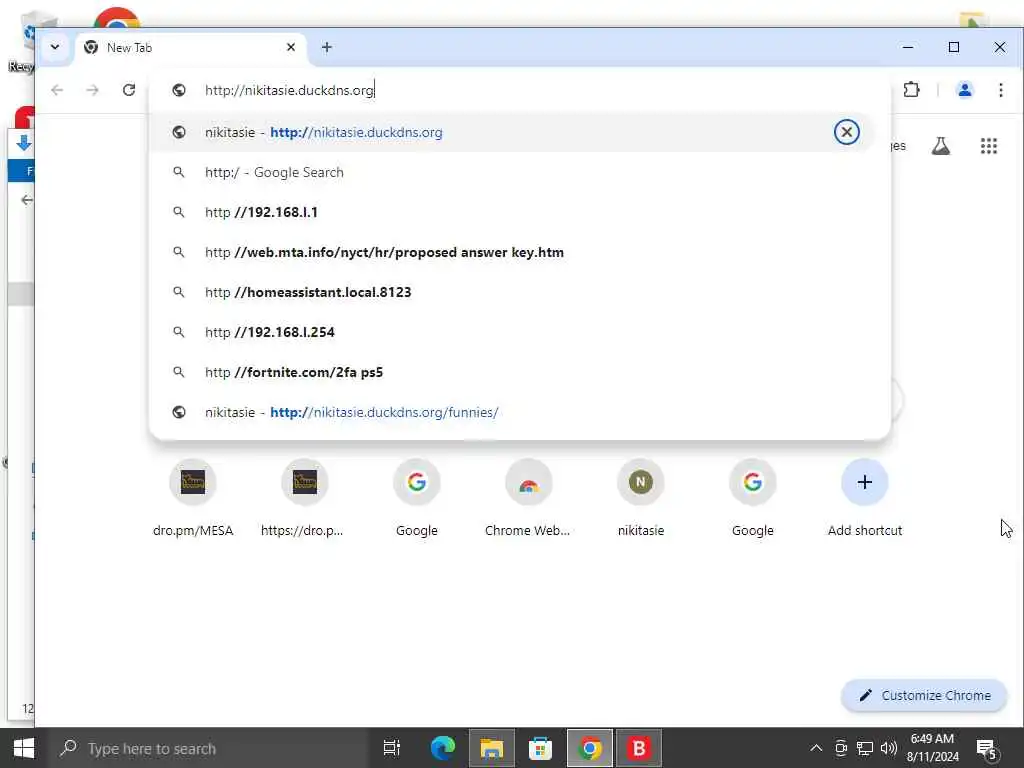The width and height of the screenshot is (1024, 768).
Task: Click the Add shortcut plus tile
Action: click(865, 499)
